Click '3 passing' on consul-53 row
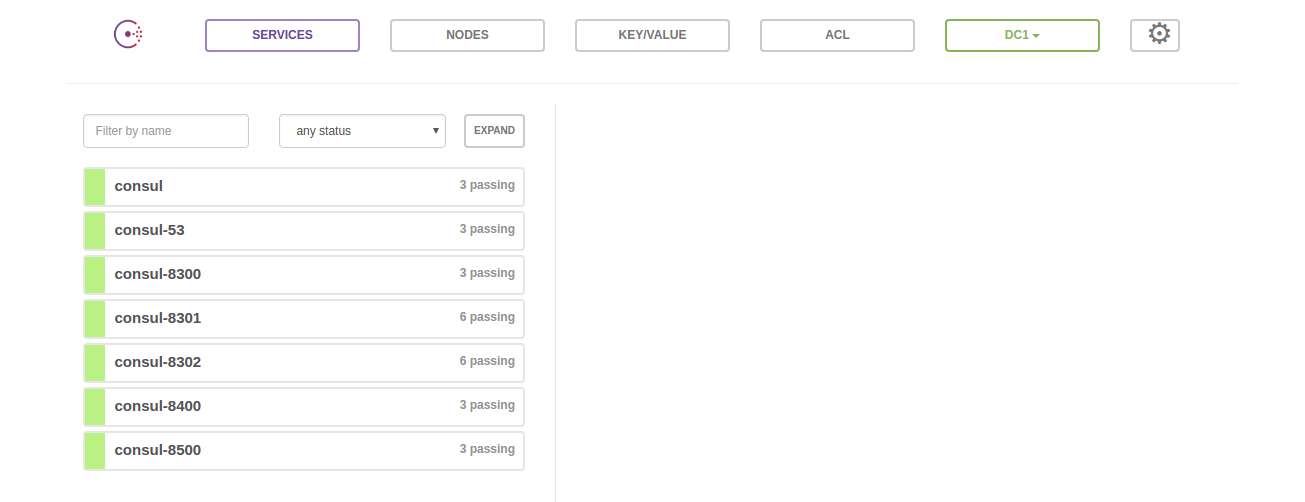Image resolution: width=1305 pixels, height=502 pixels. click(487, 229)
